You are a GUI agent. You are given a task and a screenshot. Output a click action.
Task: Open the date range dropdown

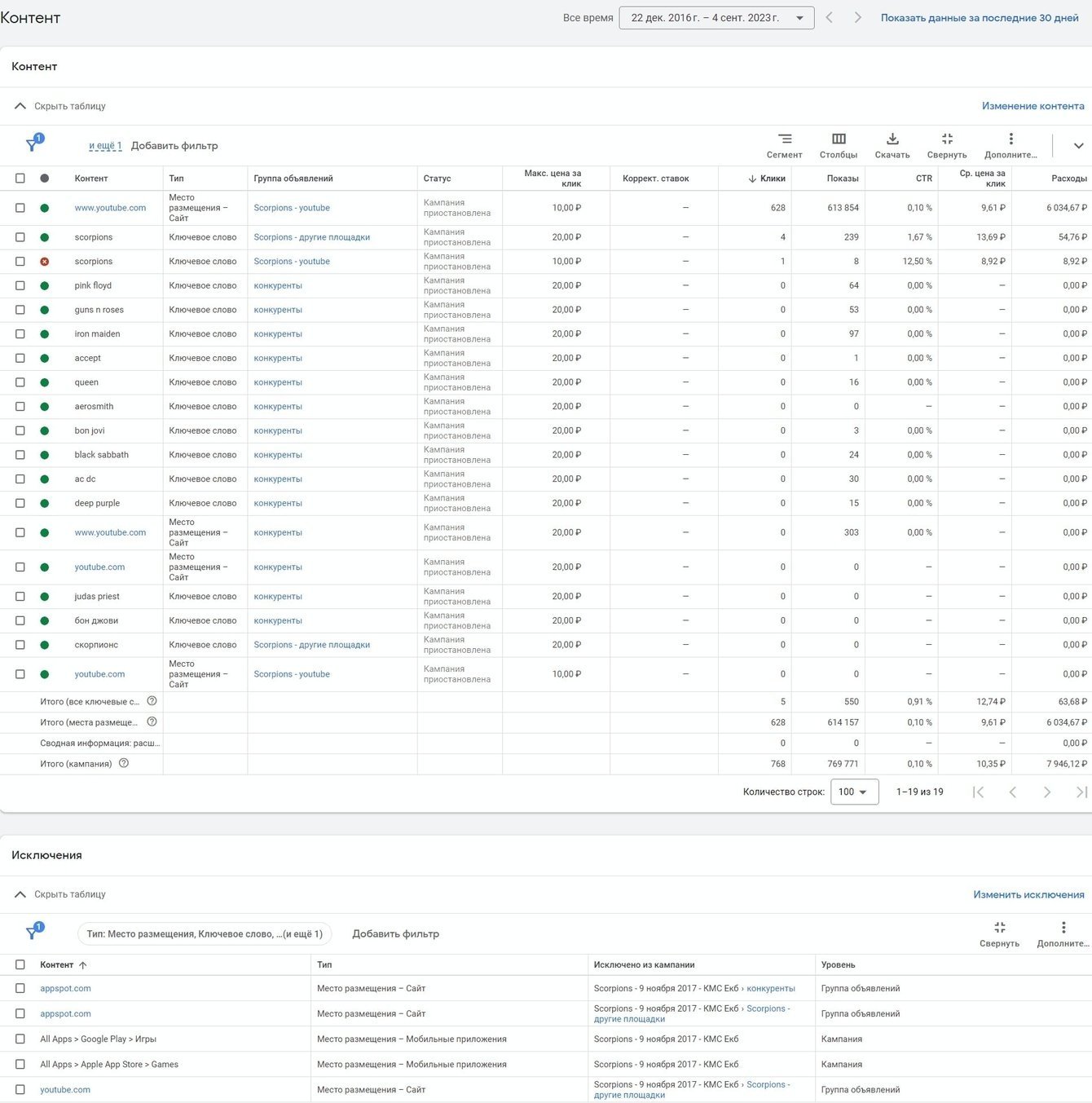tap(716, 18)
